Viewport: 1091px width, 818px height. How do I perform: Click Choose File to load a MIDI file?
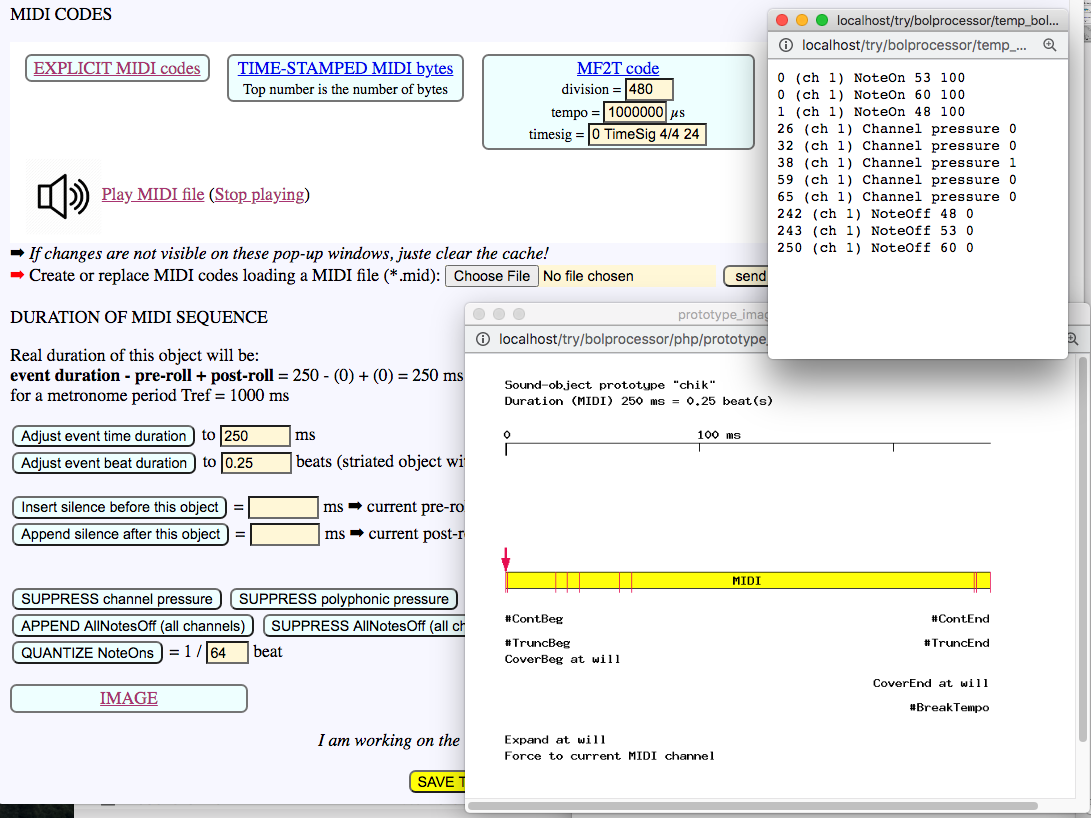[x=491, y=275]
